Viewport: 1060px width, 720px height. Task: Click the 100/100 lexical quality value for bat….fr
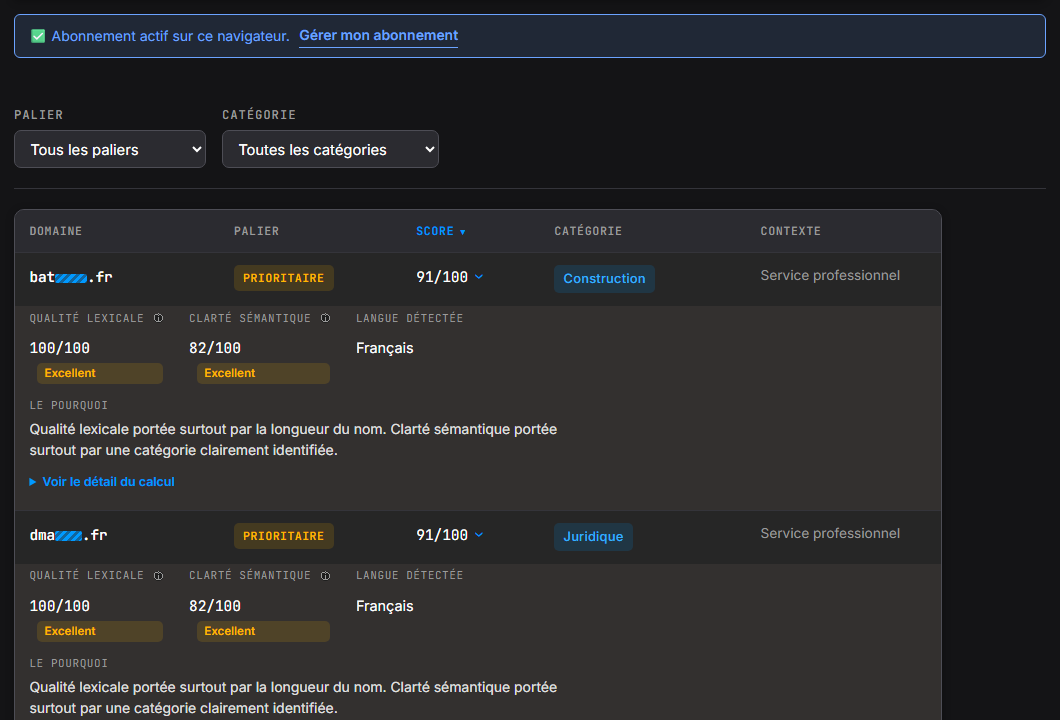(x=59, y=348)
